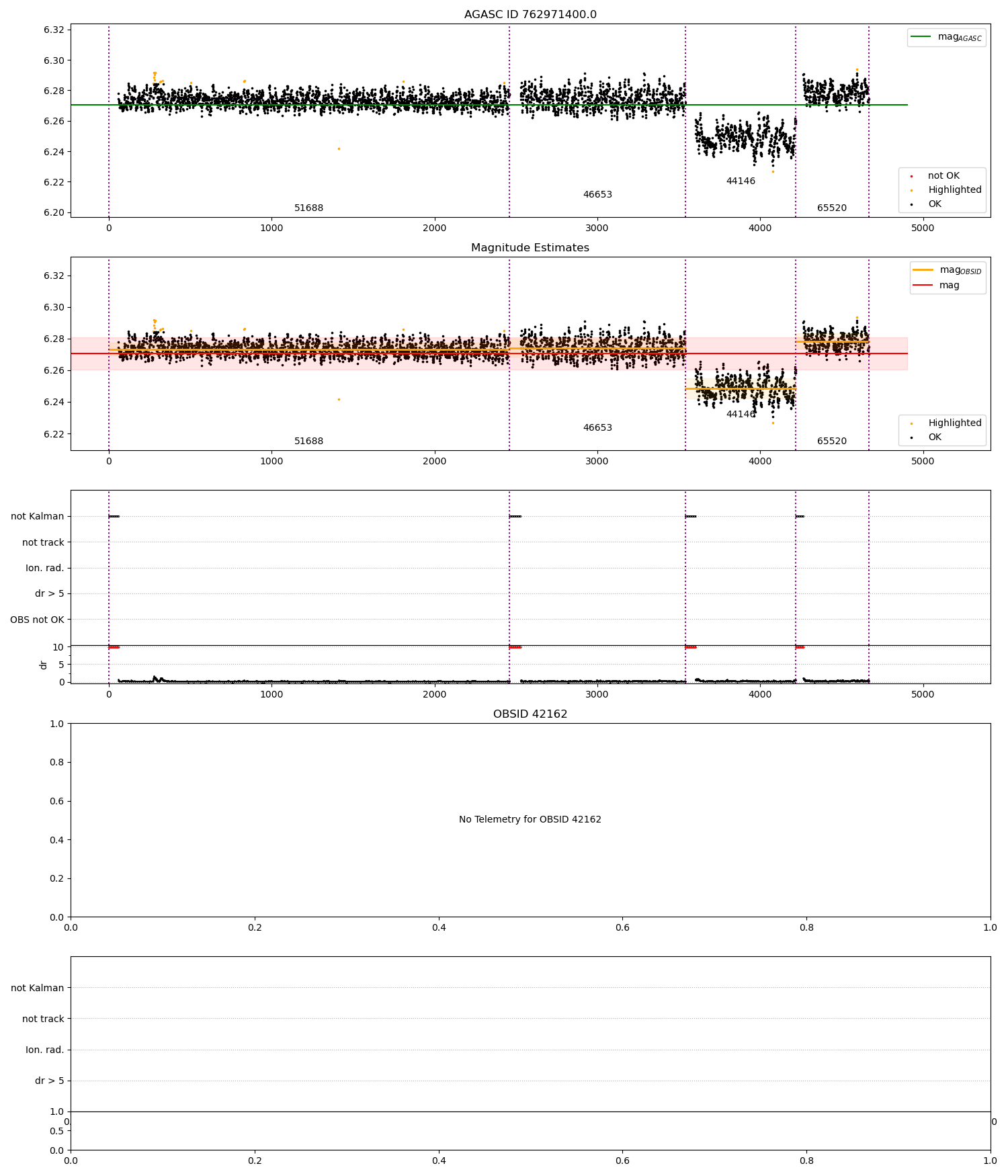Click the red "mag" legend entry

[937, 286]
